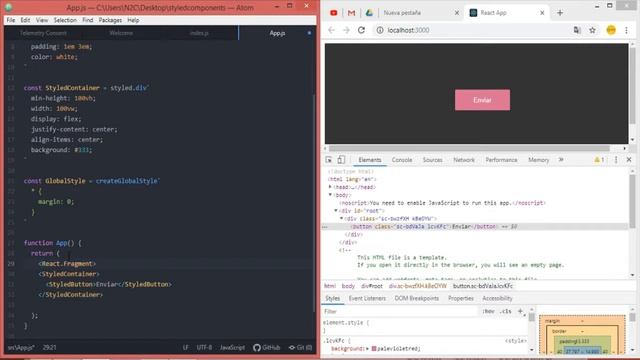Open the File menu in Atom

tap(11, 20)
